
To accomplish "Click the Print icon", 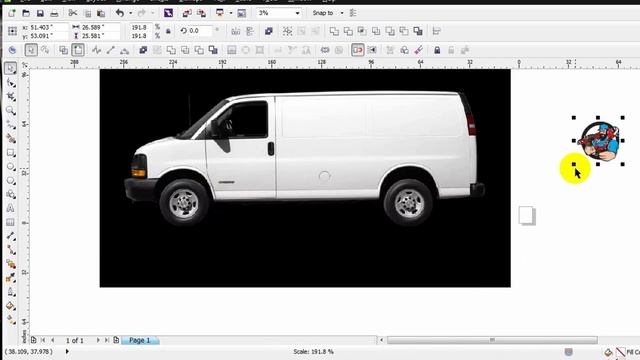I will coord(54,13).
